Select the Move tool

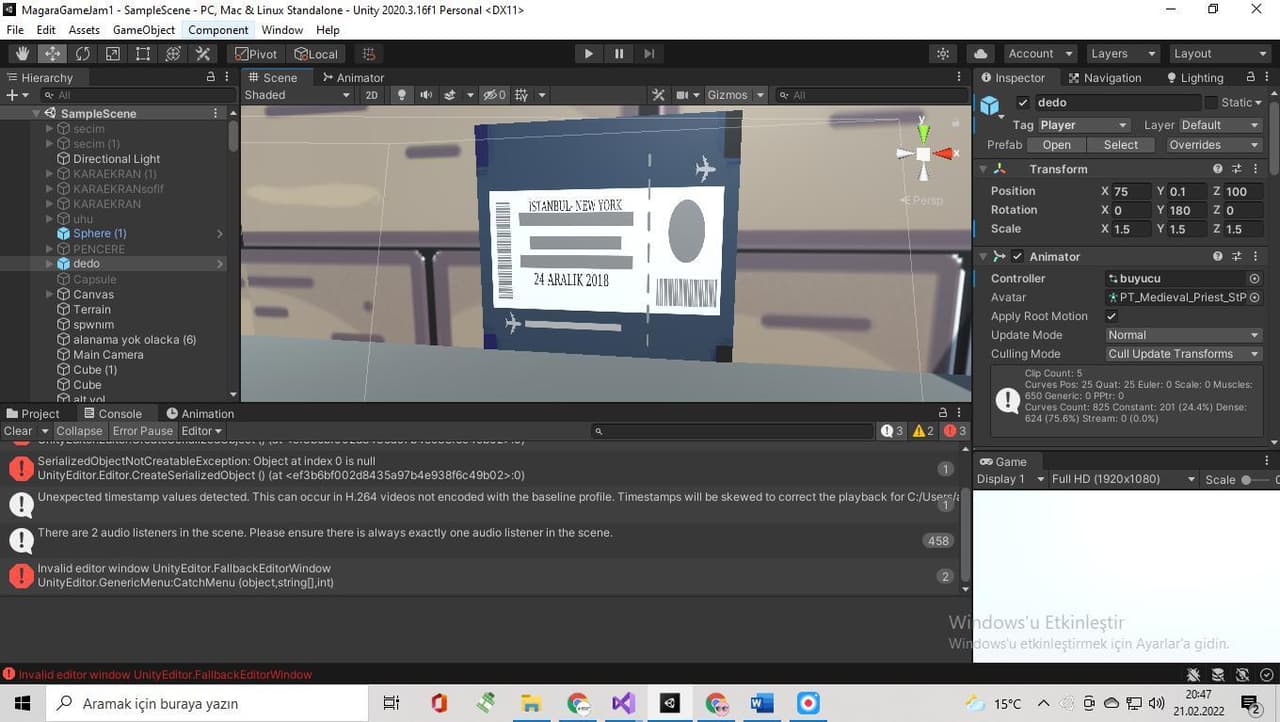[x=52, y=54]
